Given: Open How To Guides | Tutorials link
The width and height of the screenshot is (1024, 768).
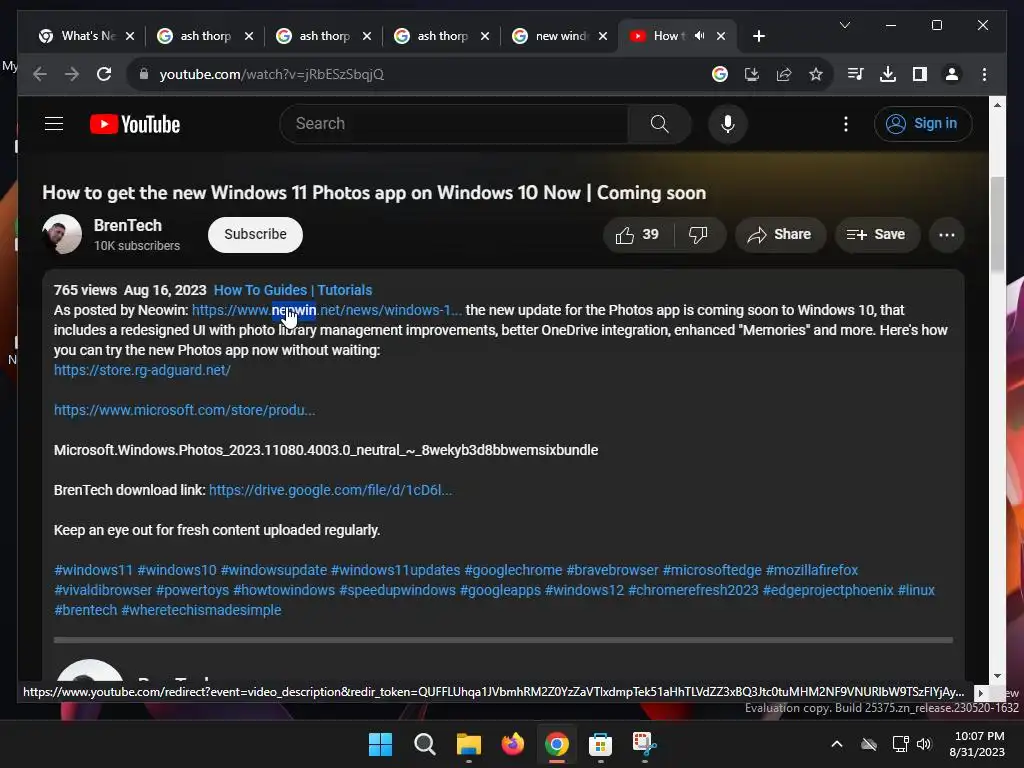Looking at the screenshot, I should coord(293,290).
